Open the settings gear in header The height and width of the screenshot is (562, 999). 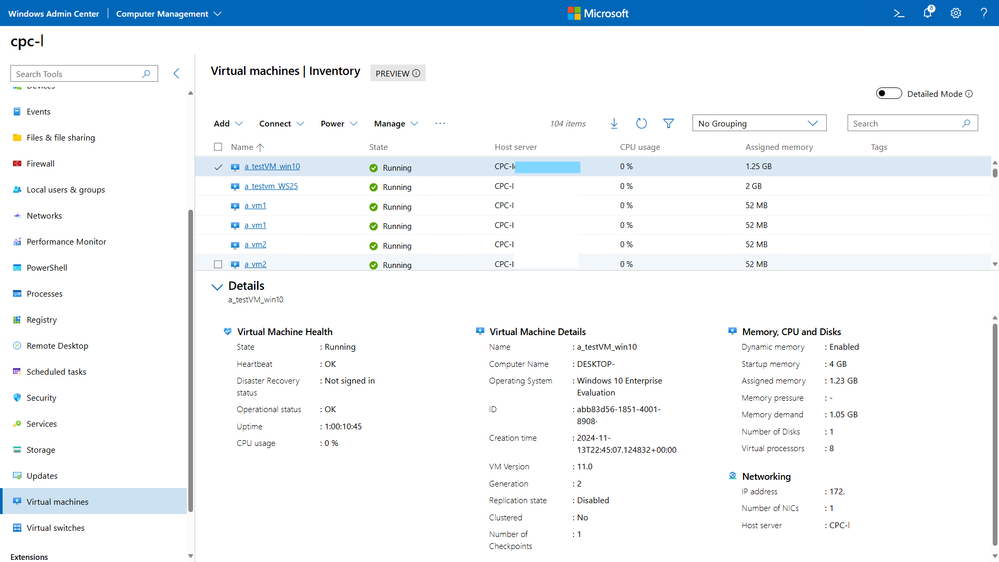(x=956, y=13)
